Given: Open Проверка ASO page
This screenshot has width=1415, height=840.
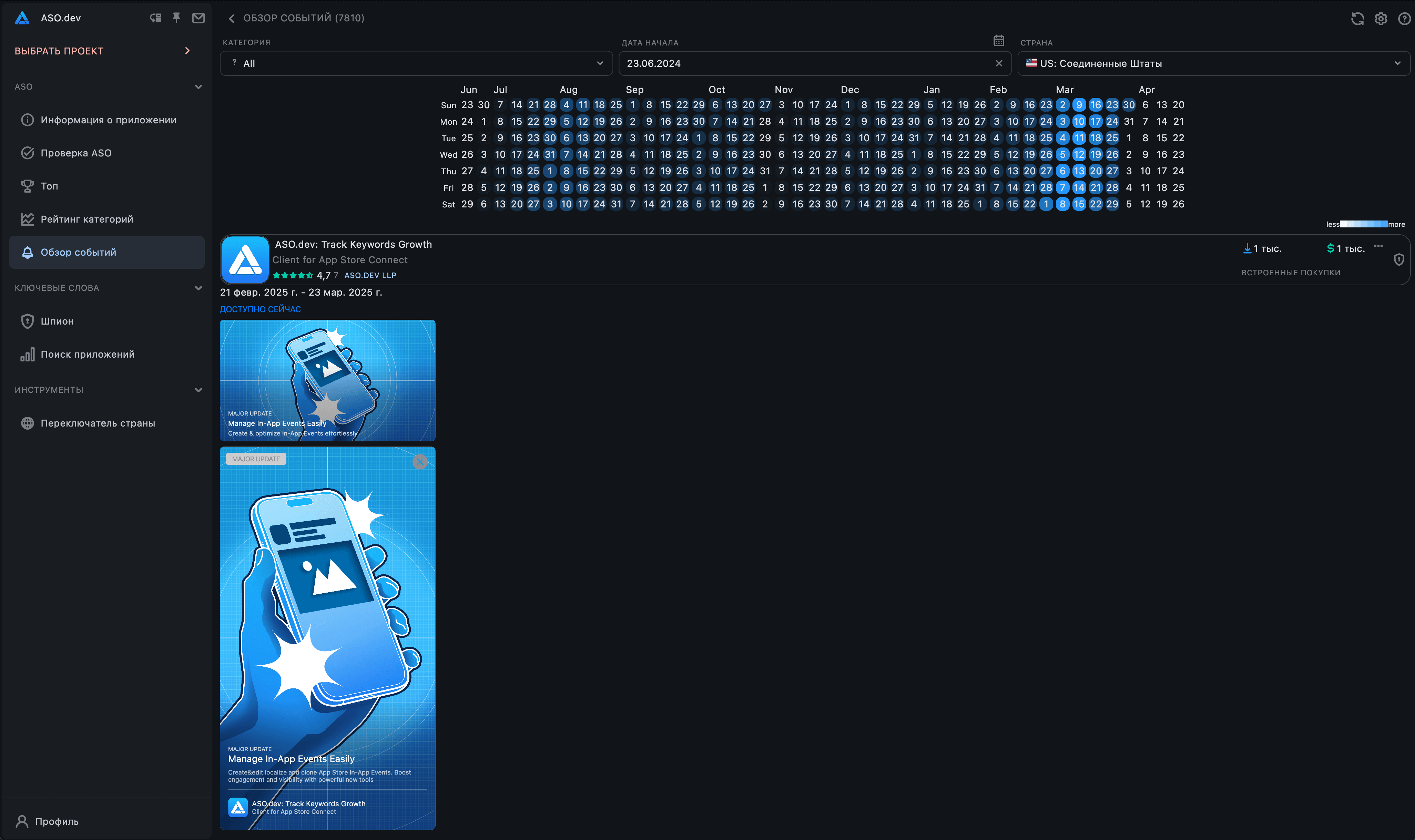Looking at the screenshot, I should coord(106,153).
